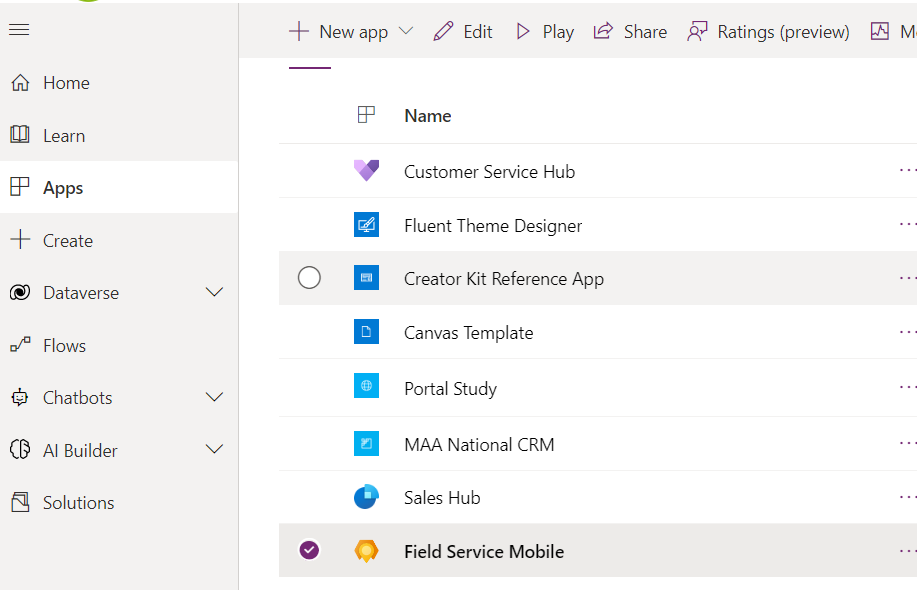This screenshot has width=917, height=590.
Task: Click the New app button
Action: [x=339, y=32]
